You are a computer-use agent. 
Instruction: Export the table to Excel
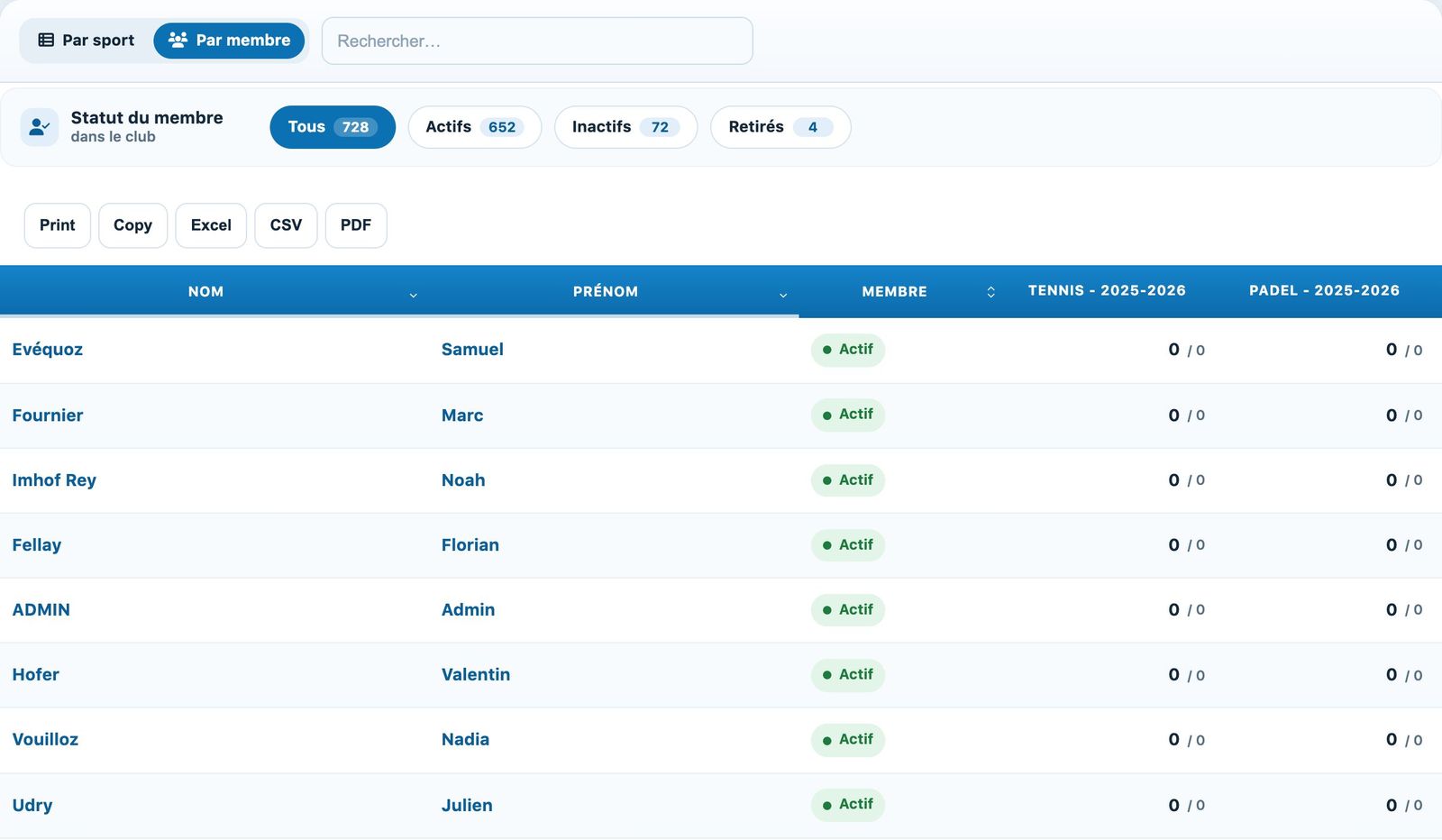[x=211, y=225]
